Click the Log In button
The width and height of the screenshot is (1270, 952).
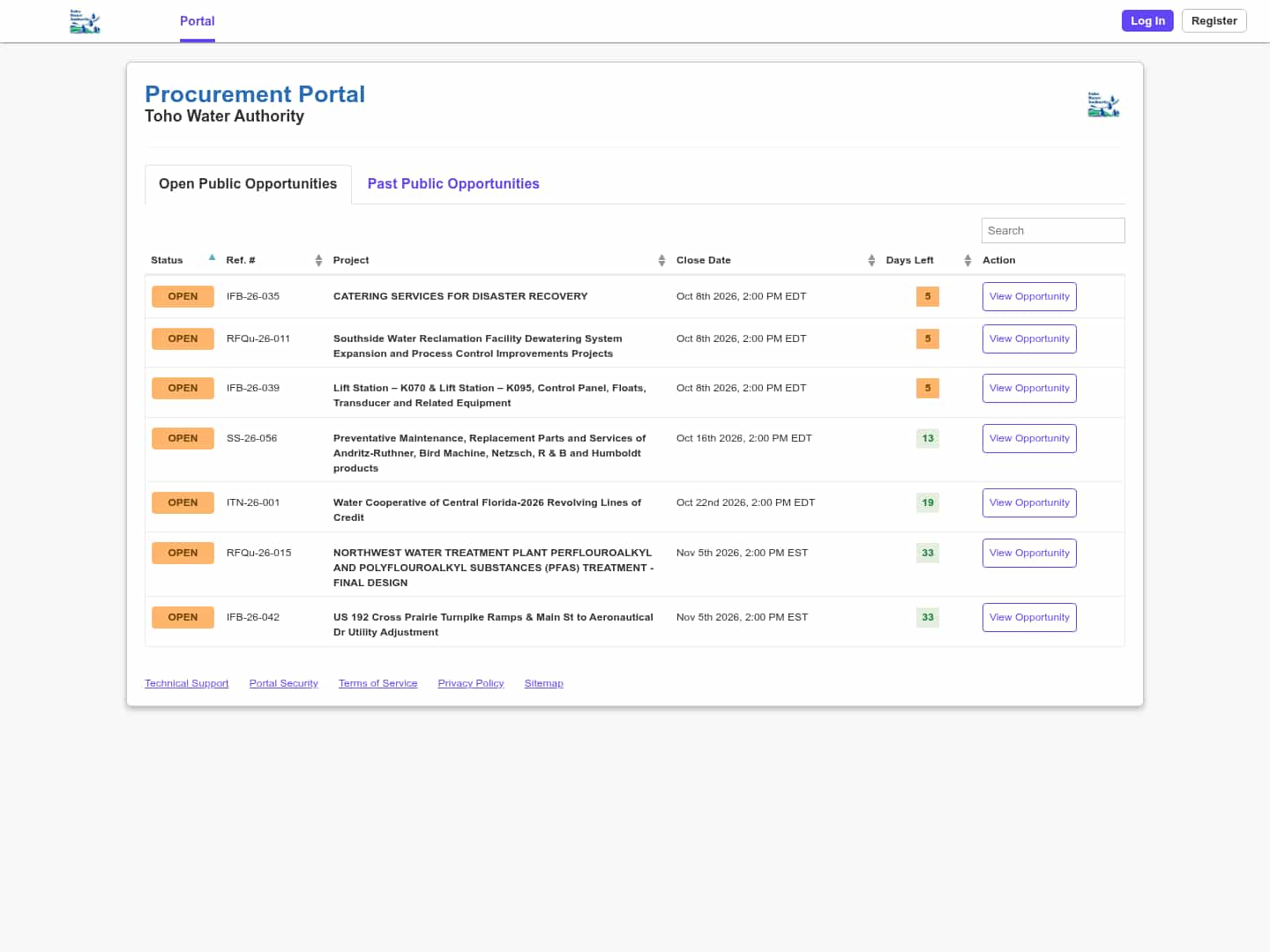point(1147,21)
